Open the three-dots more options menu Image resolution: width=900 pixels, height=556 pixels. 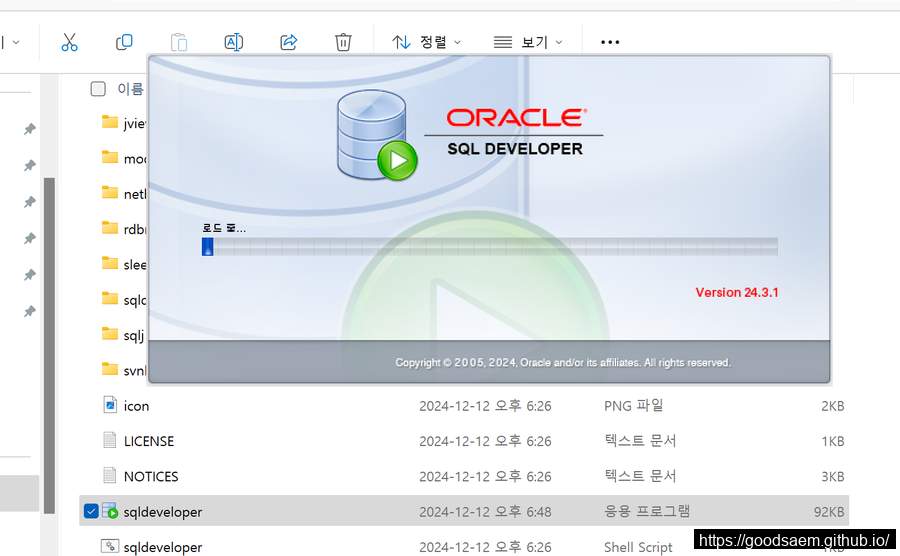pos(610,42)
